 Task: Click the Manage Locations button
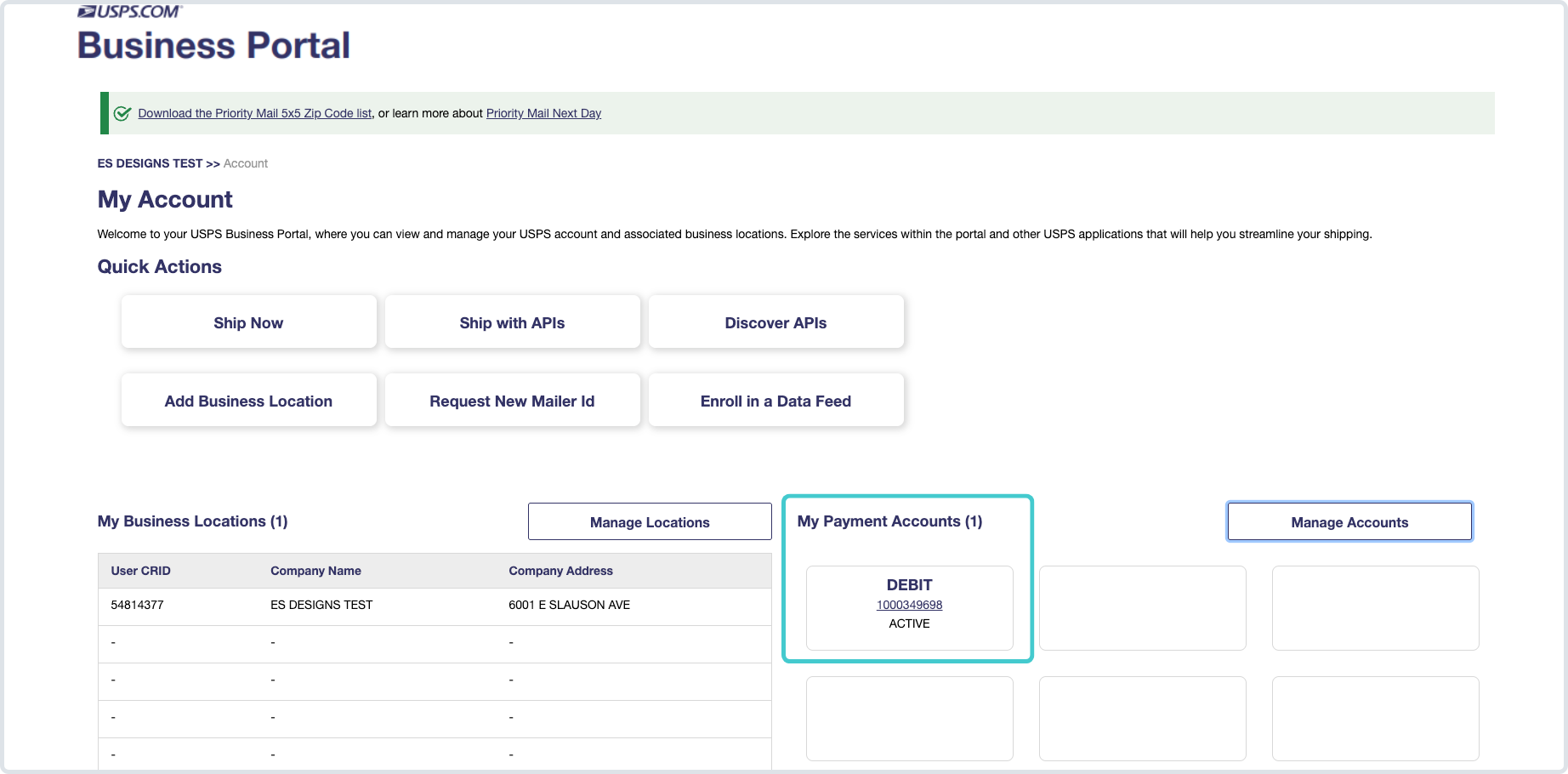coord(650,521)
